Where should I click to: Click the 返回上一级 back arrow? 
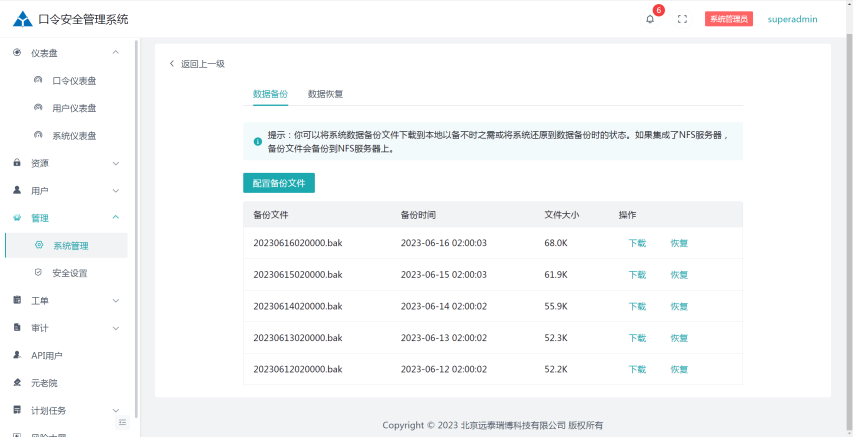172,64
